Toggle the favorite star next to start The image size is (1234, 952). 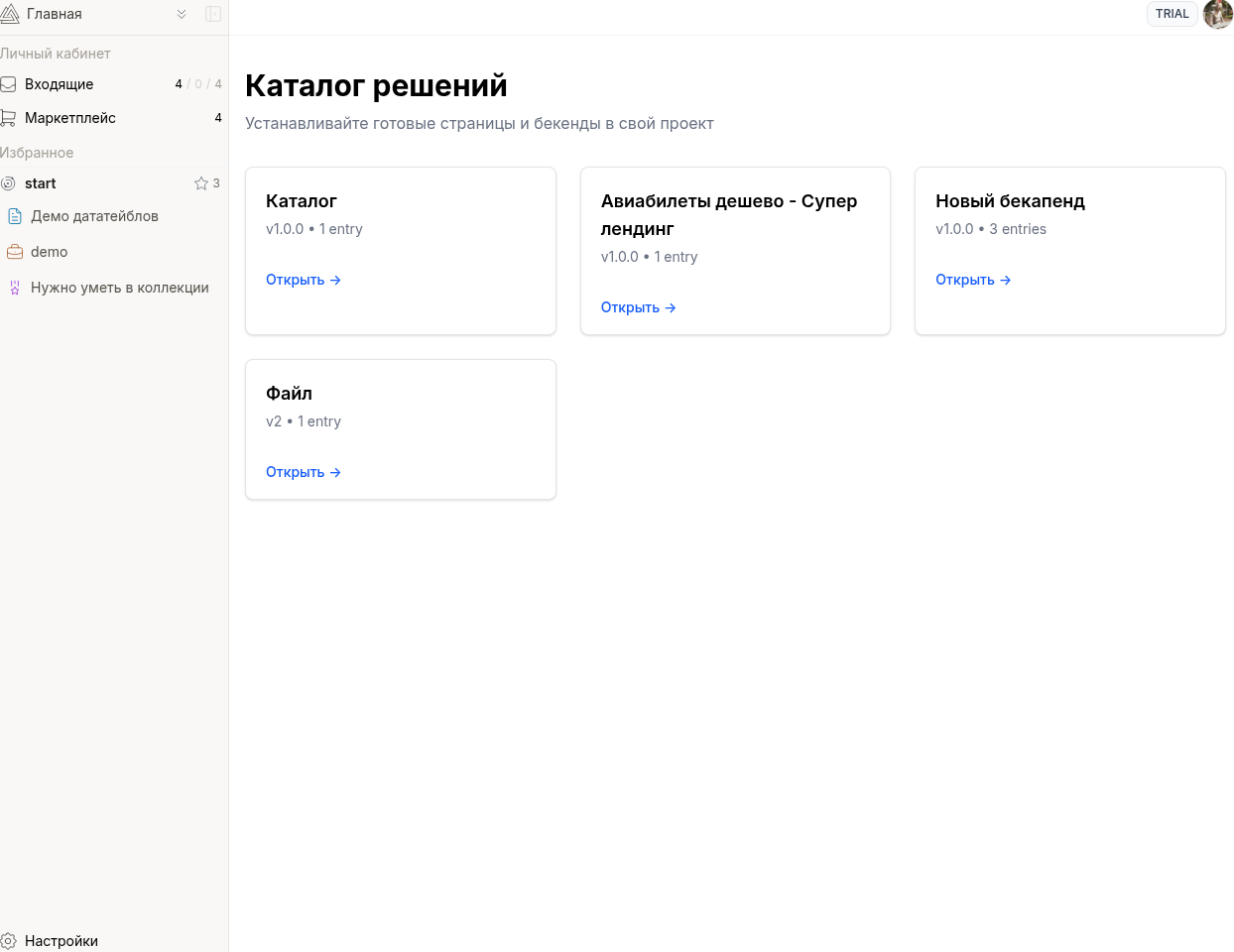(201, 183)
